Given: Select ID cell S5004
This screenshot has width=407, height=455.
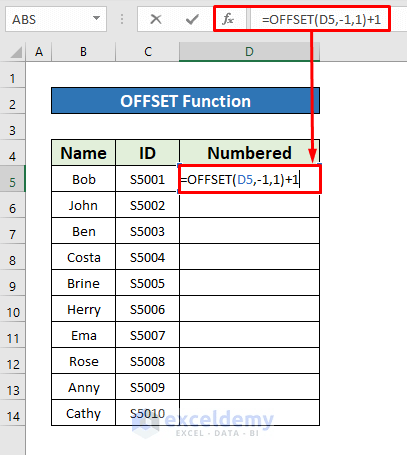Looking at the screenshot, I should 147,257.
